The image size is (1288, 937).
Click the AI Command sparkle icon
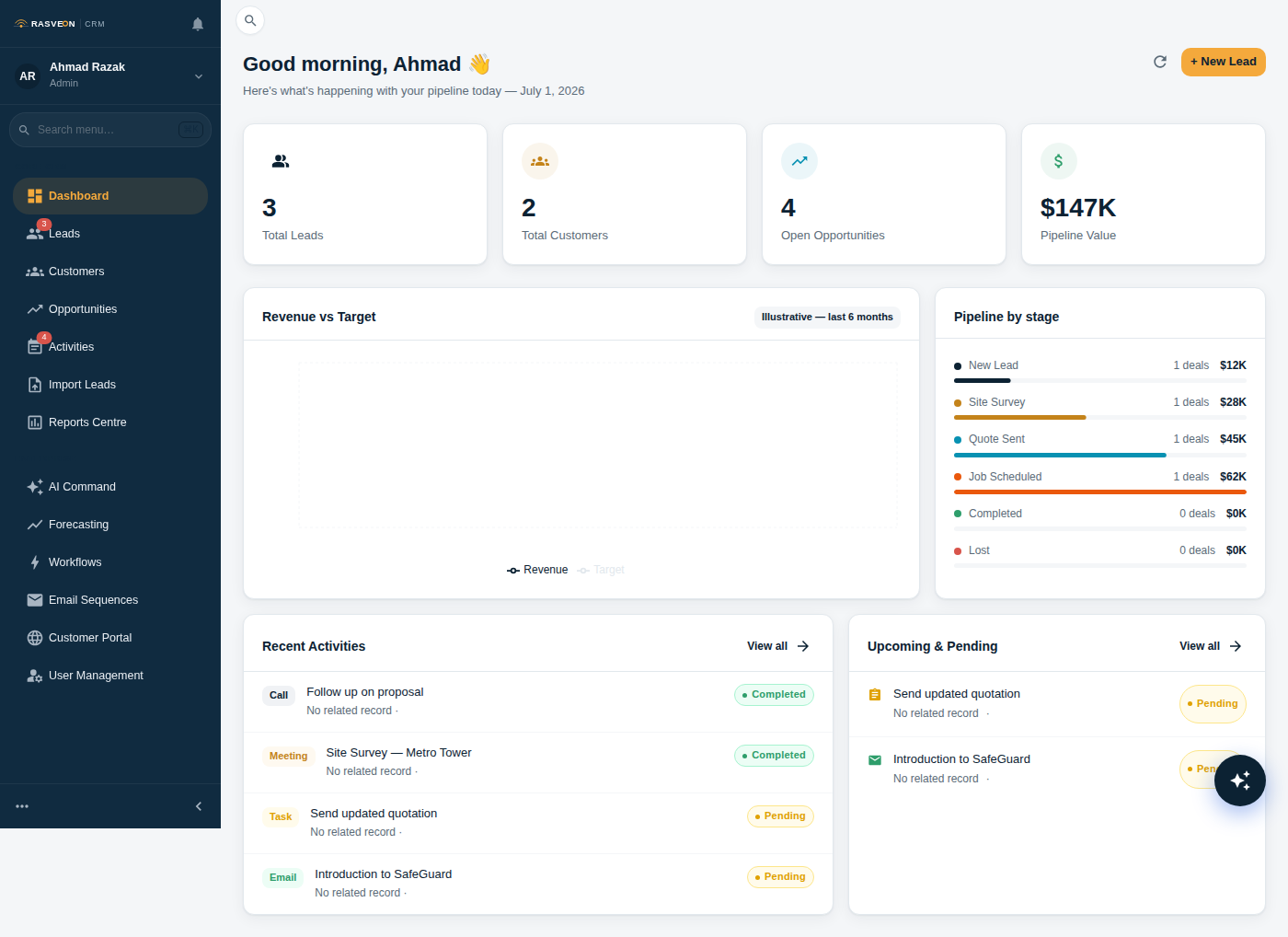click(x=35, y=487)
